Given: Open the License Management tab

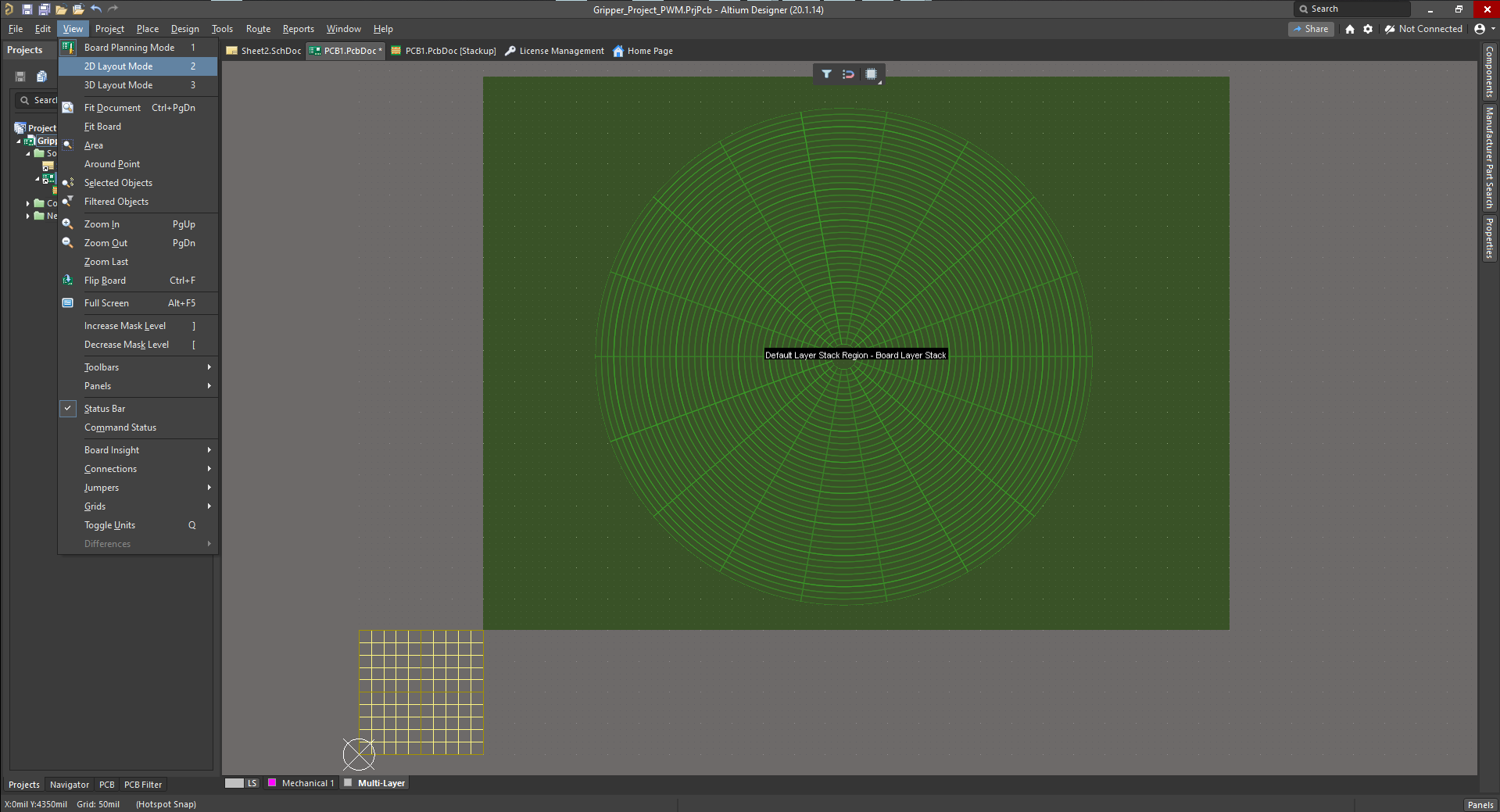Looking at the screenshot, I should pos(554,51).
